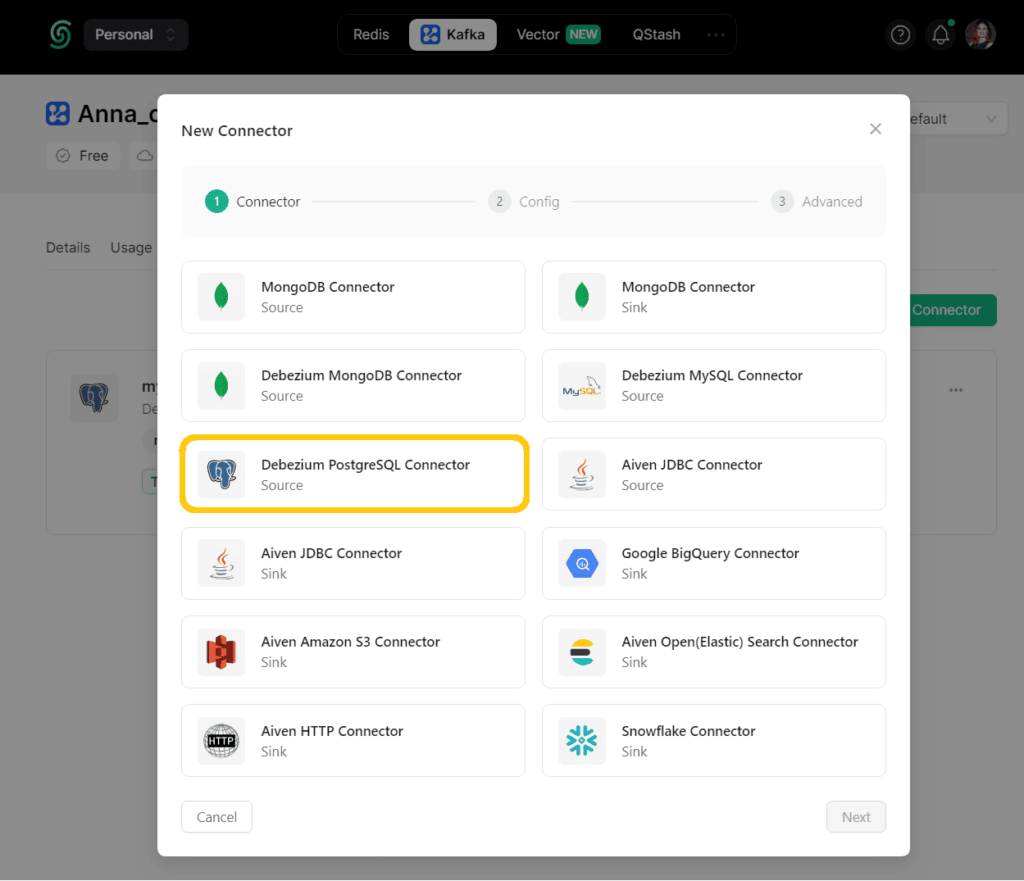This screenshot has width=1024, height=881.
Task: Click the Java icon for JDBC Sink
Action: click(x=221, y=563)
